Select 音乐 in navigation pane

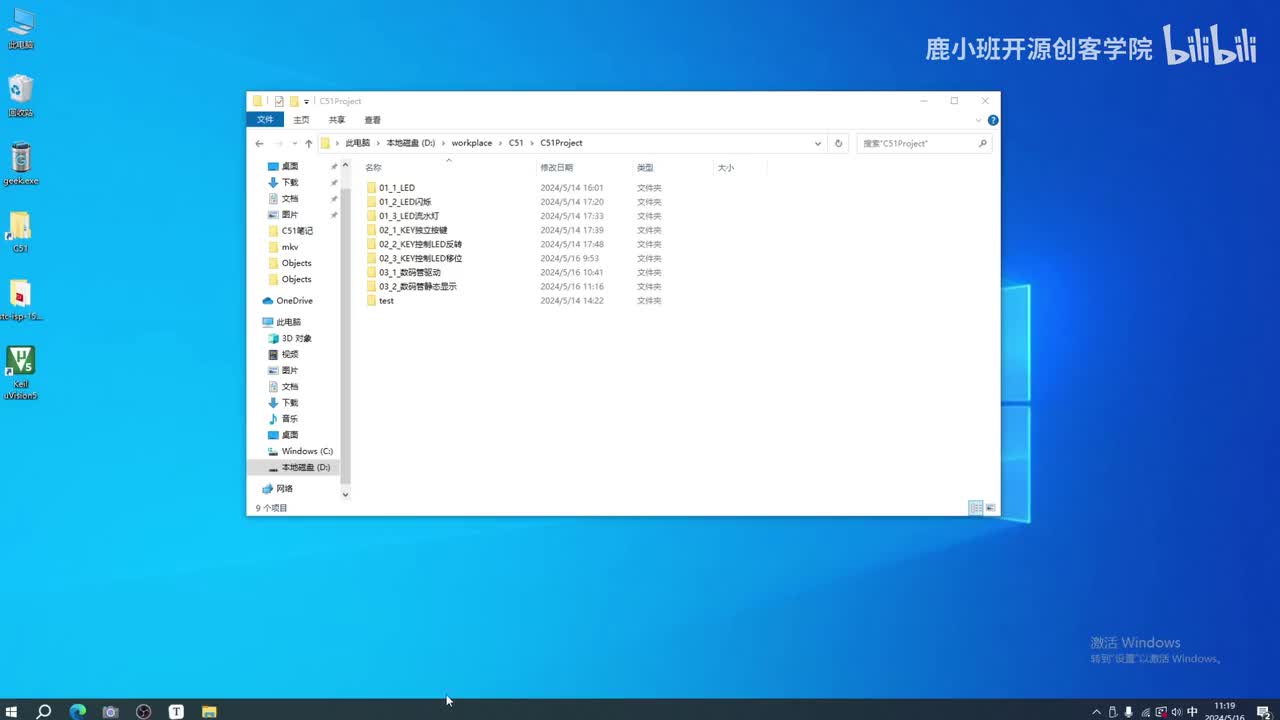[x=283, y=419]
